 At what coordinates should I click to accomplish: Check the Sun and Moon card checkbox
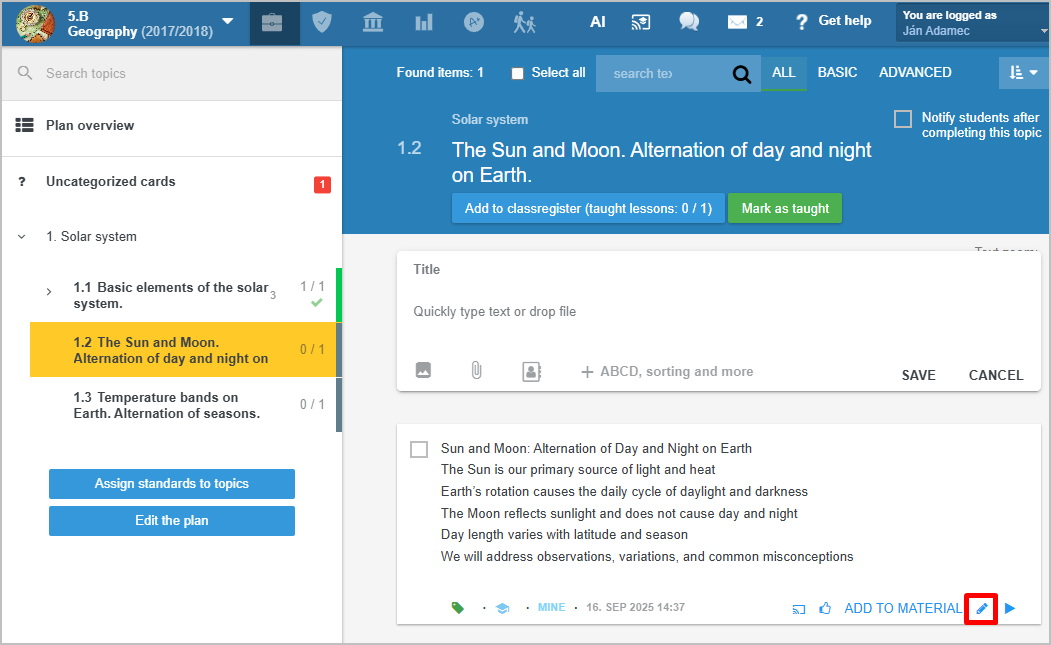419,450
